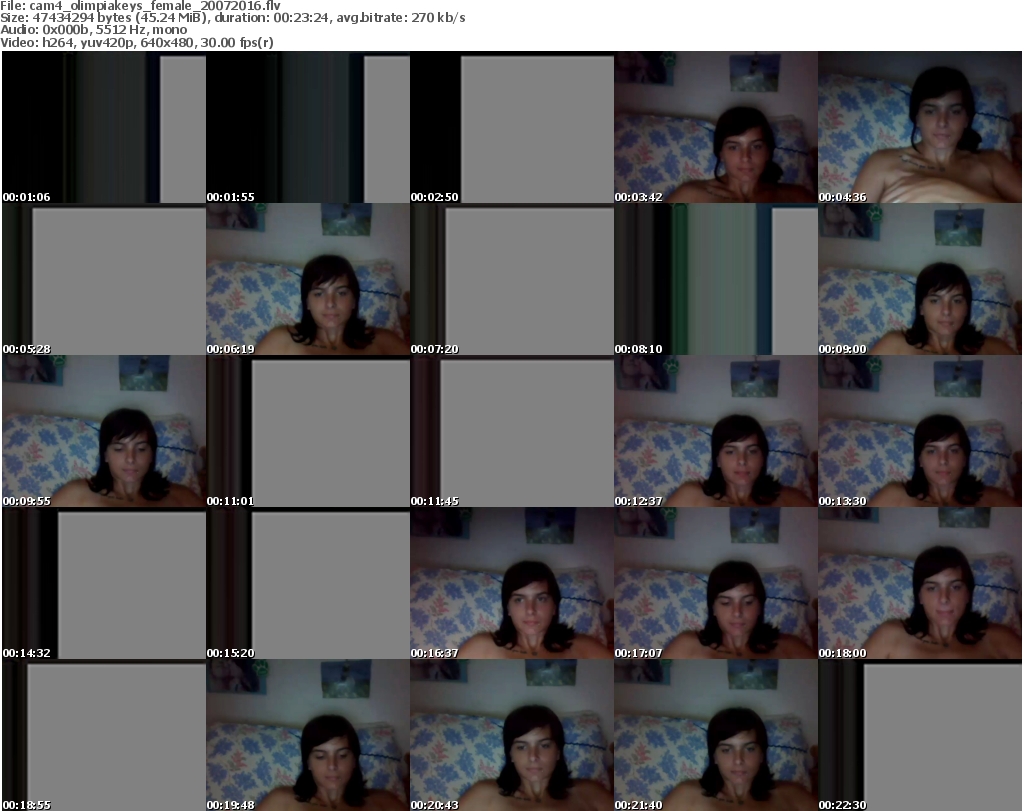
Task: Open the thumbnail stamped 00:16:37
Action: [512, 584]
